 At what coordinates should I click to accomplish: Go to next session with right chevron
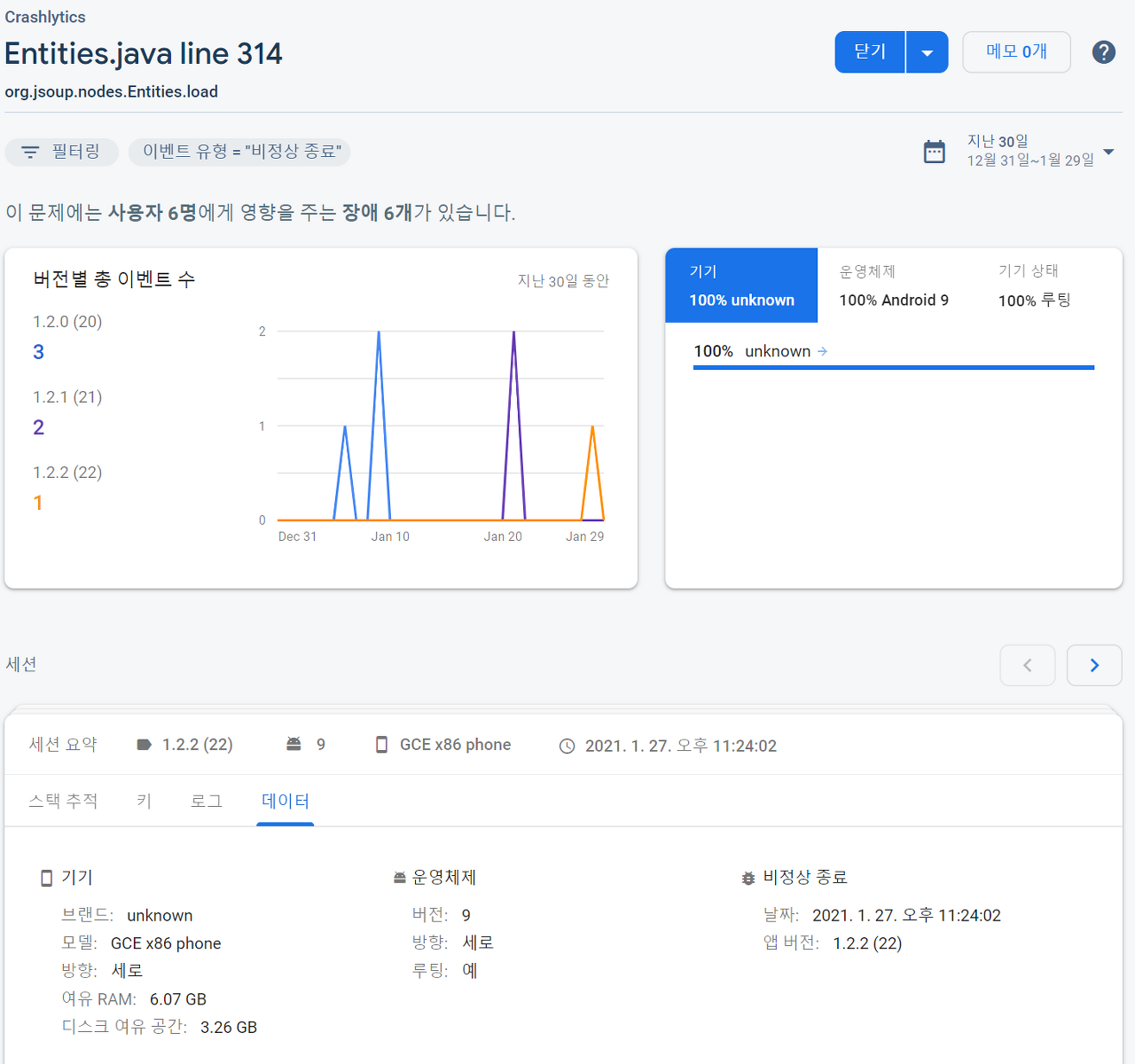pos(1094,665)
